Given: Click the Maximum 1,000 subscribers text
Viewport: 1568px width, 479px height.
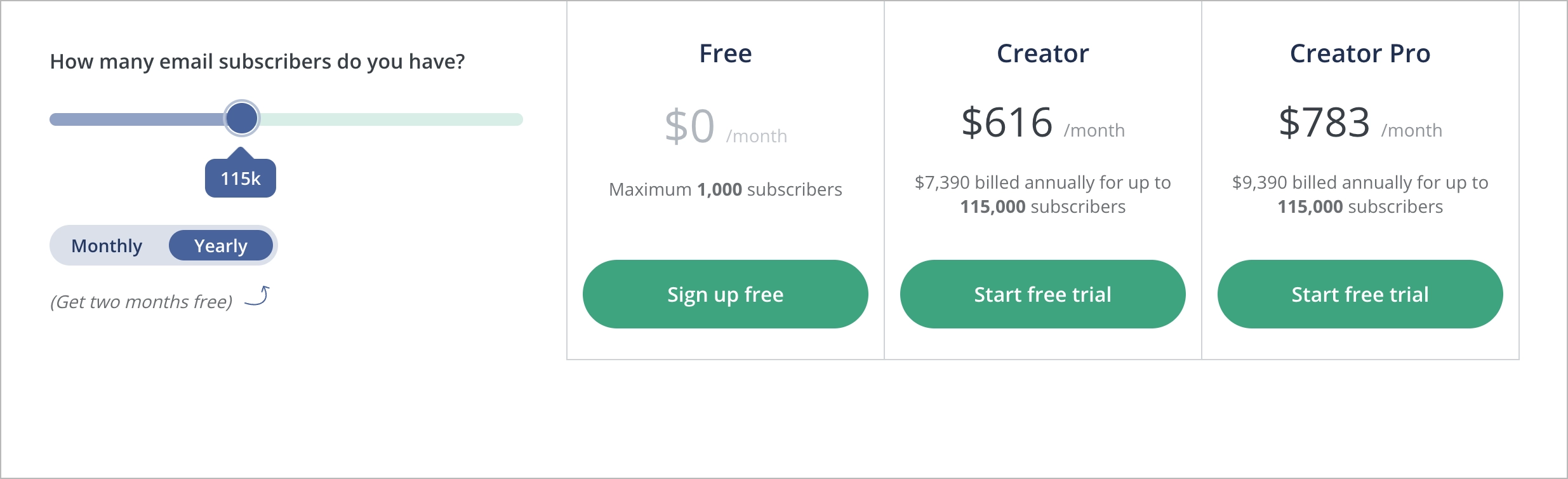Looking at the screenshot, I should click(726, 189).
